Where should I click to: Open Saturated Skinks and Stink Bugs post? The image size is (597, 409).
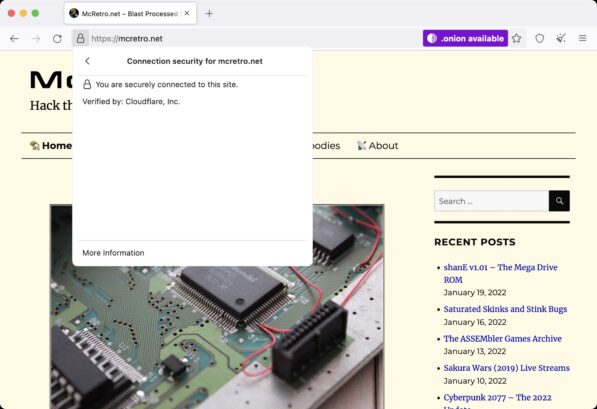(505, 309)
